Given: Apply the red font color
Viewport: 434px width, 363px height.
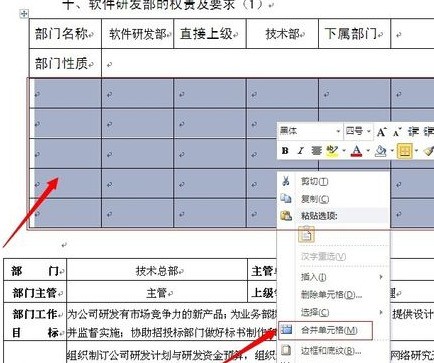Looking at the screenshot, I should [x=356, y=151].
